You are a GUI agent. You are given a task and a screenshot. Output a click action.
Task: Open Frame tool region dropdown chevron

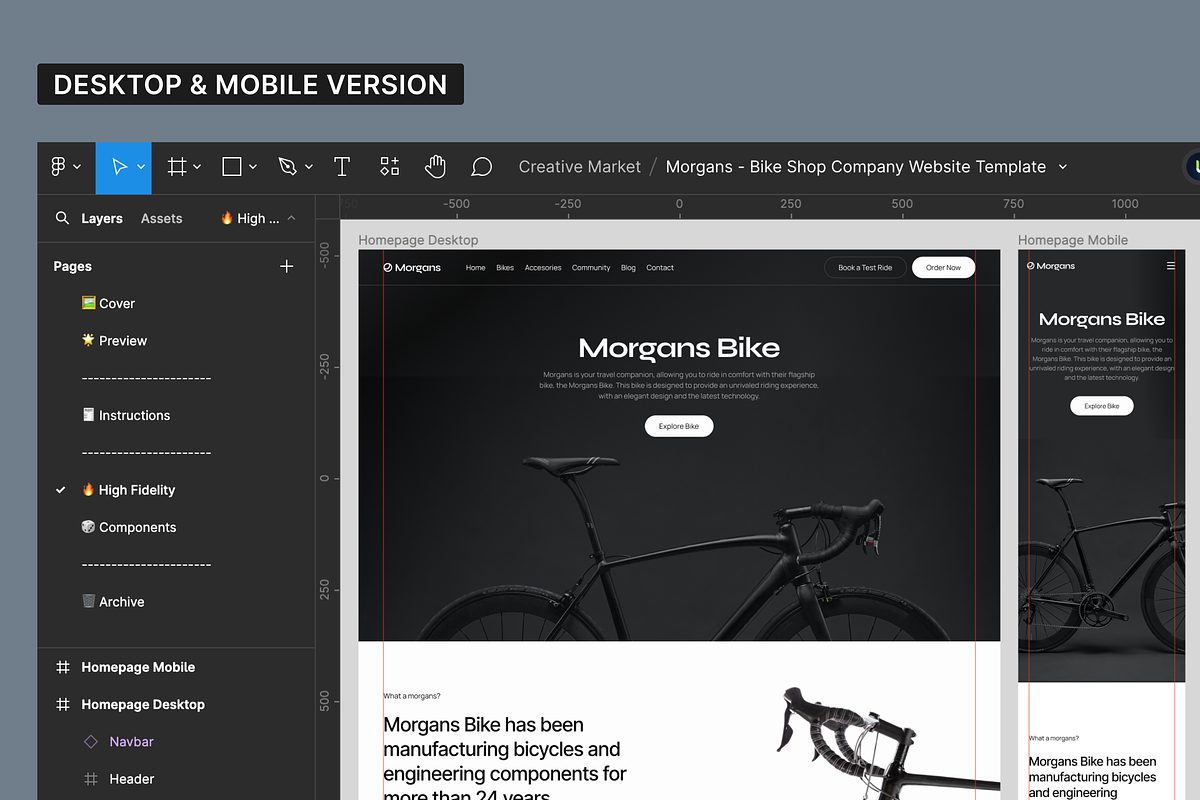click(x=197, y=167)
